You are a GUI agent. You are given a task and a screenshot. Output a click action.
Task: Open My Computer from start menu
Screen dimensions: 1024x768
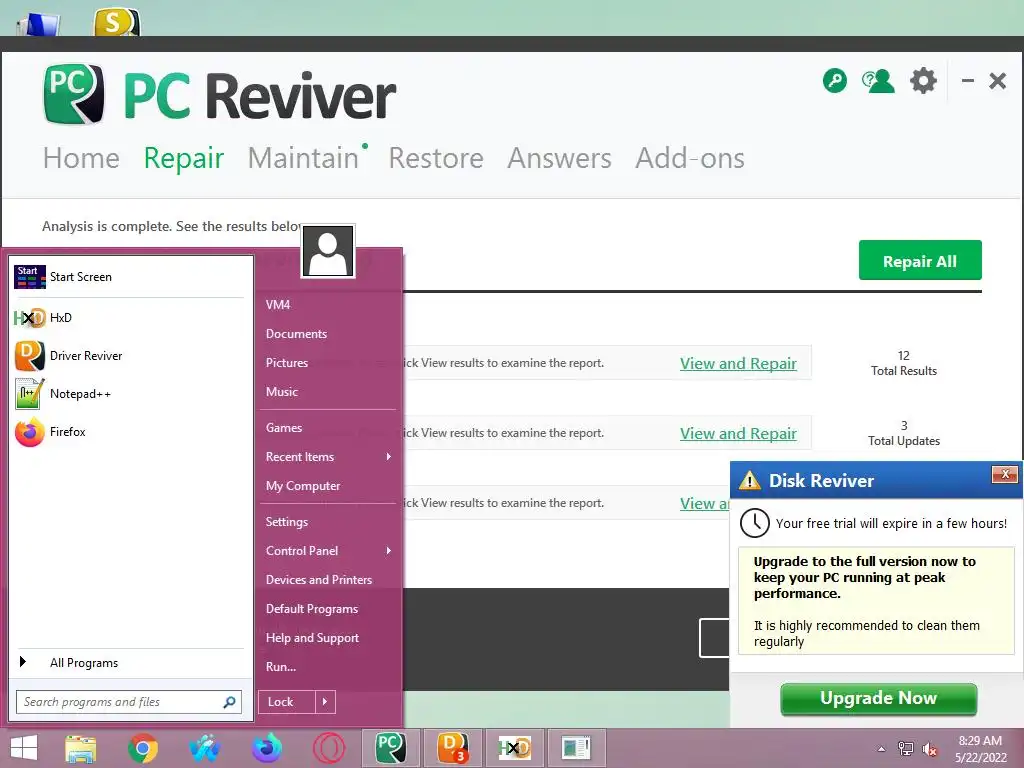click(303, 486)
